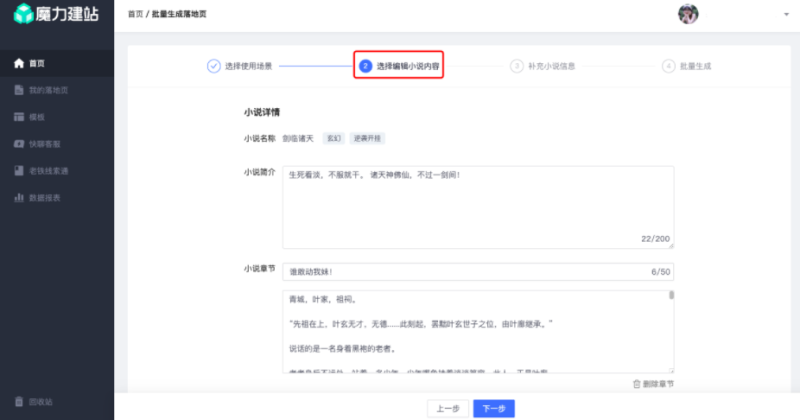Click the novel name text 剑临诸天
This screenshot has width=800, height=420.
298,138
